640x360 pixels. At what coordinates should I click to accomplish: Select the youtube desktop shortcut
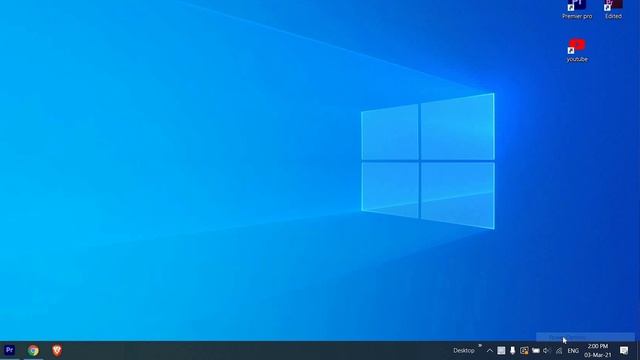[577, 51]
